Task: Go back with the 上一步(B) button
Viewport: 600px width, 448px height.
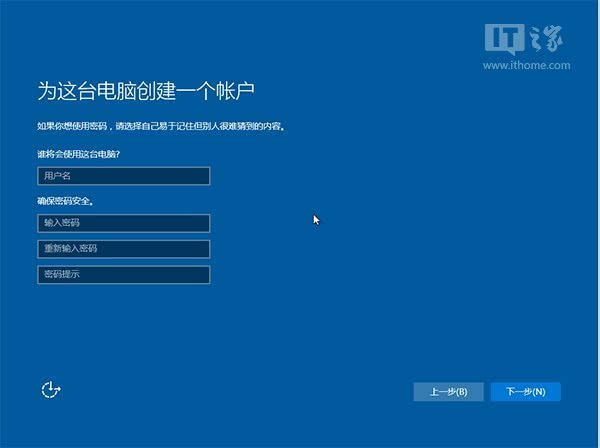Action: click(448, 391)
